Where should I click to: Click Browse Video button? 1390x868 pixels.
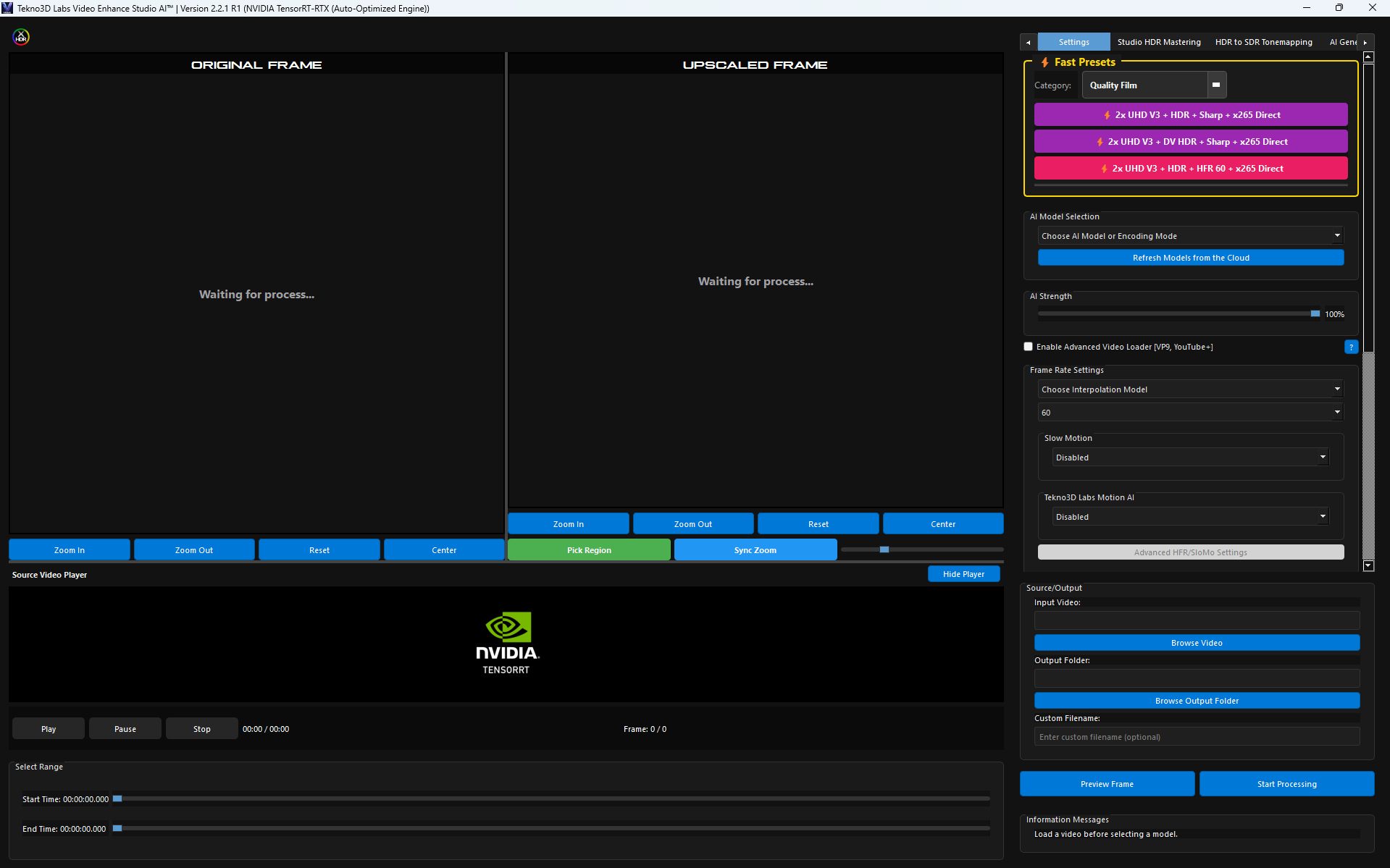pos(1197,643)
